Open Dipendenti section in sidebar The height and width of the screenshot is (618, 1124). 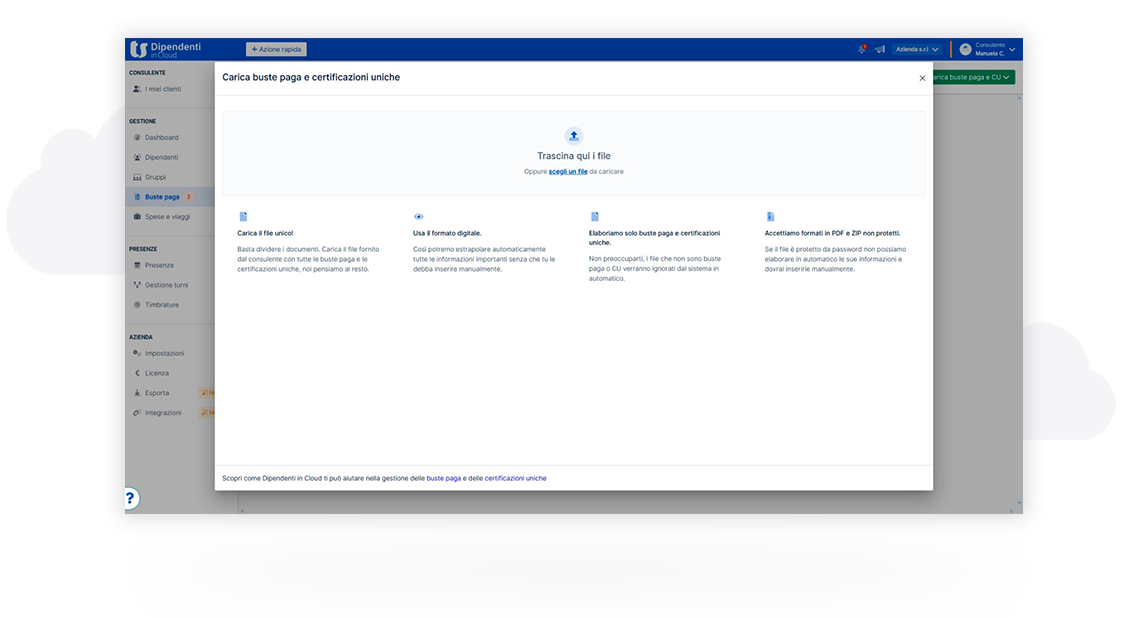coord(161,157)
